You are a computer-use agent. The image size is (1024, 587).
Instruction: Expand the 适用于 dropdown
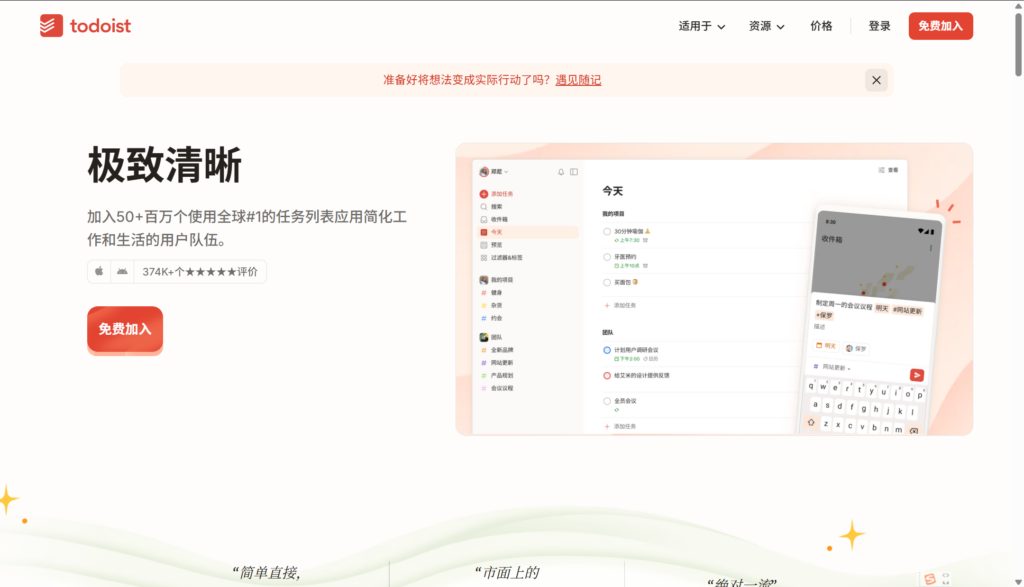(700, 26)
